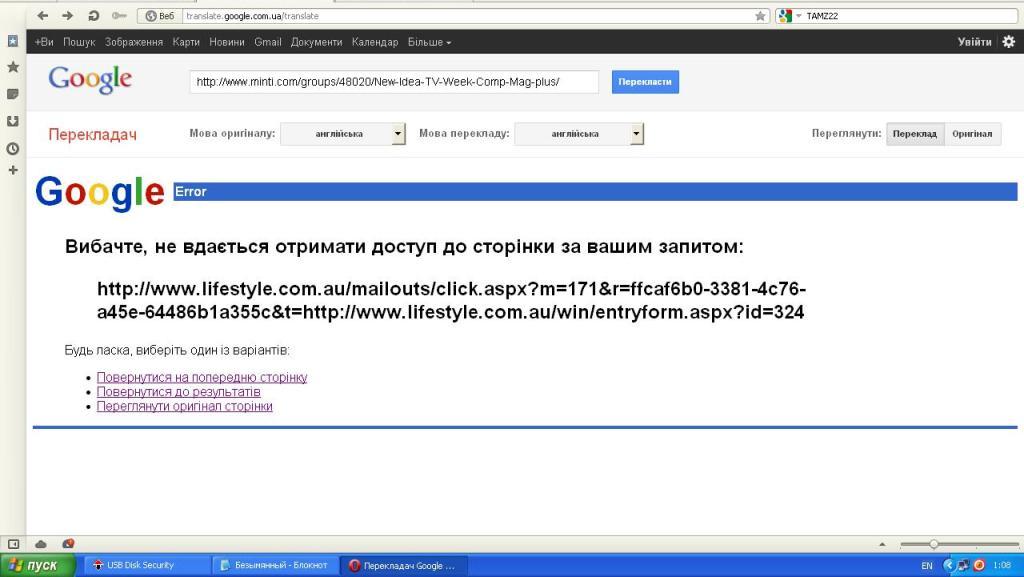Click the URL field with minti.com address
1024x577 pixels.
click(394, 82)
